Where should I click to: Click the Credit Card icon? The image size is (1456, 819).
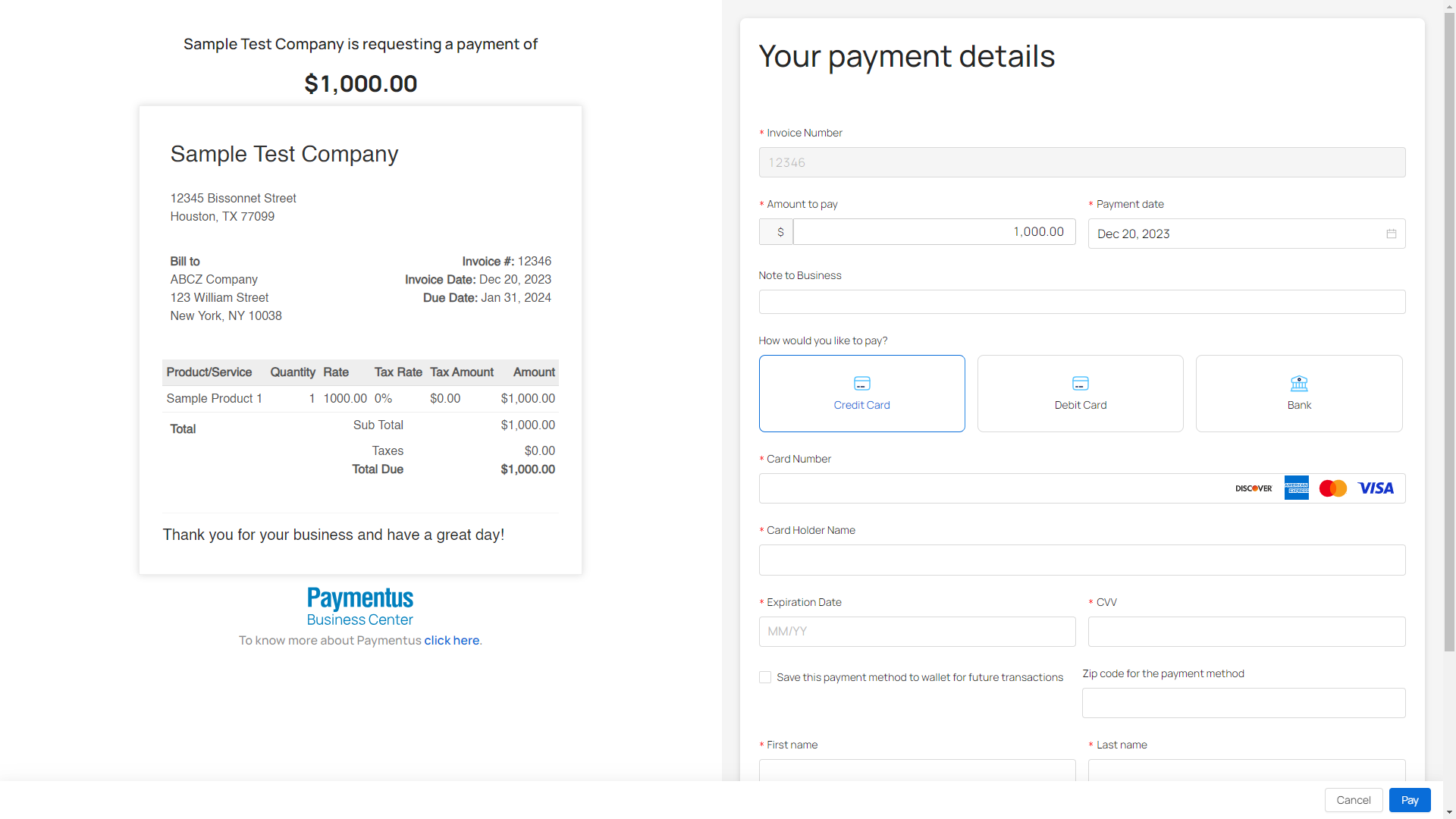click(x=861, y=384)
